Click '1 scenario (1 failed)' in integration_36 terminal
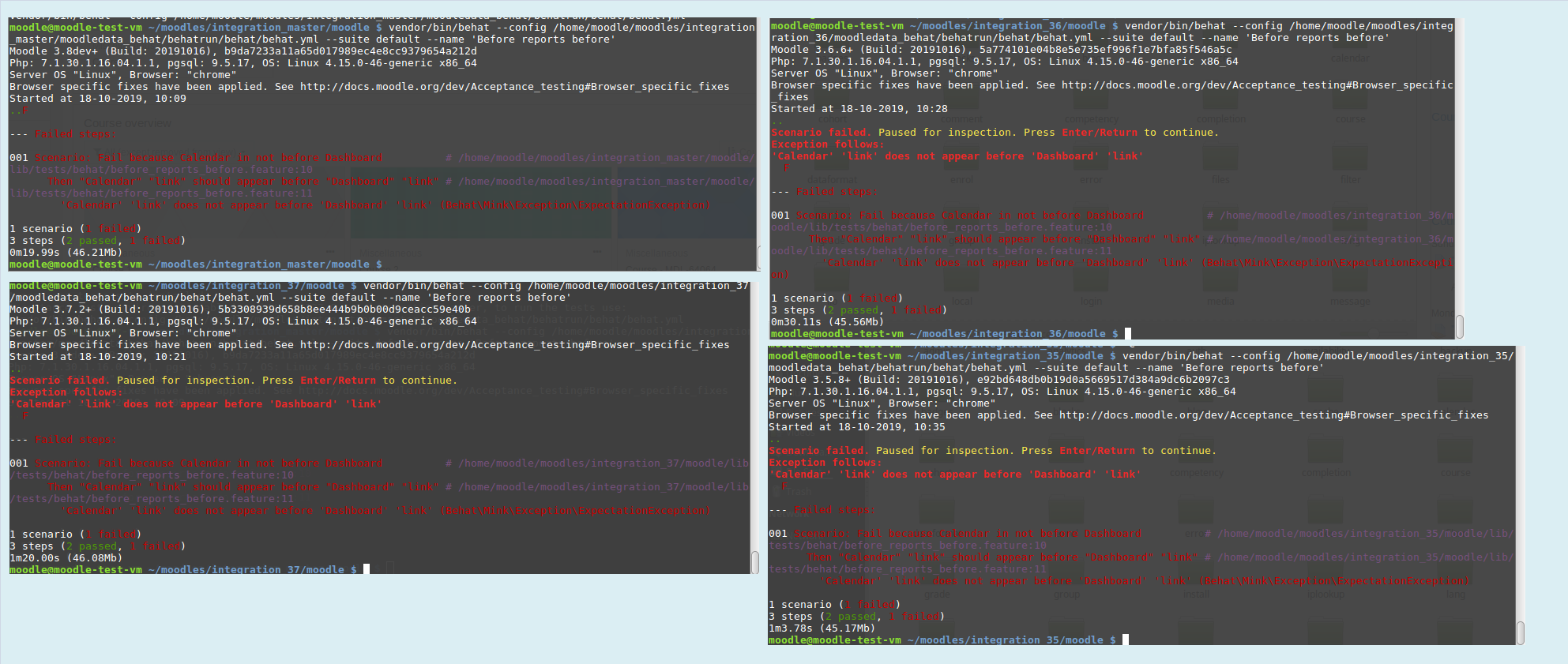 (837, 298)
